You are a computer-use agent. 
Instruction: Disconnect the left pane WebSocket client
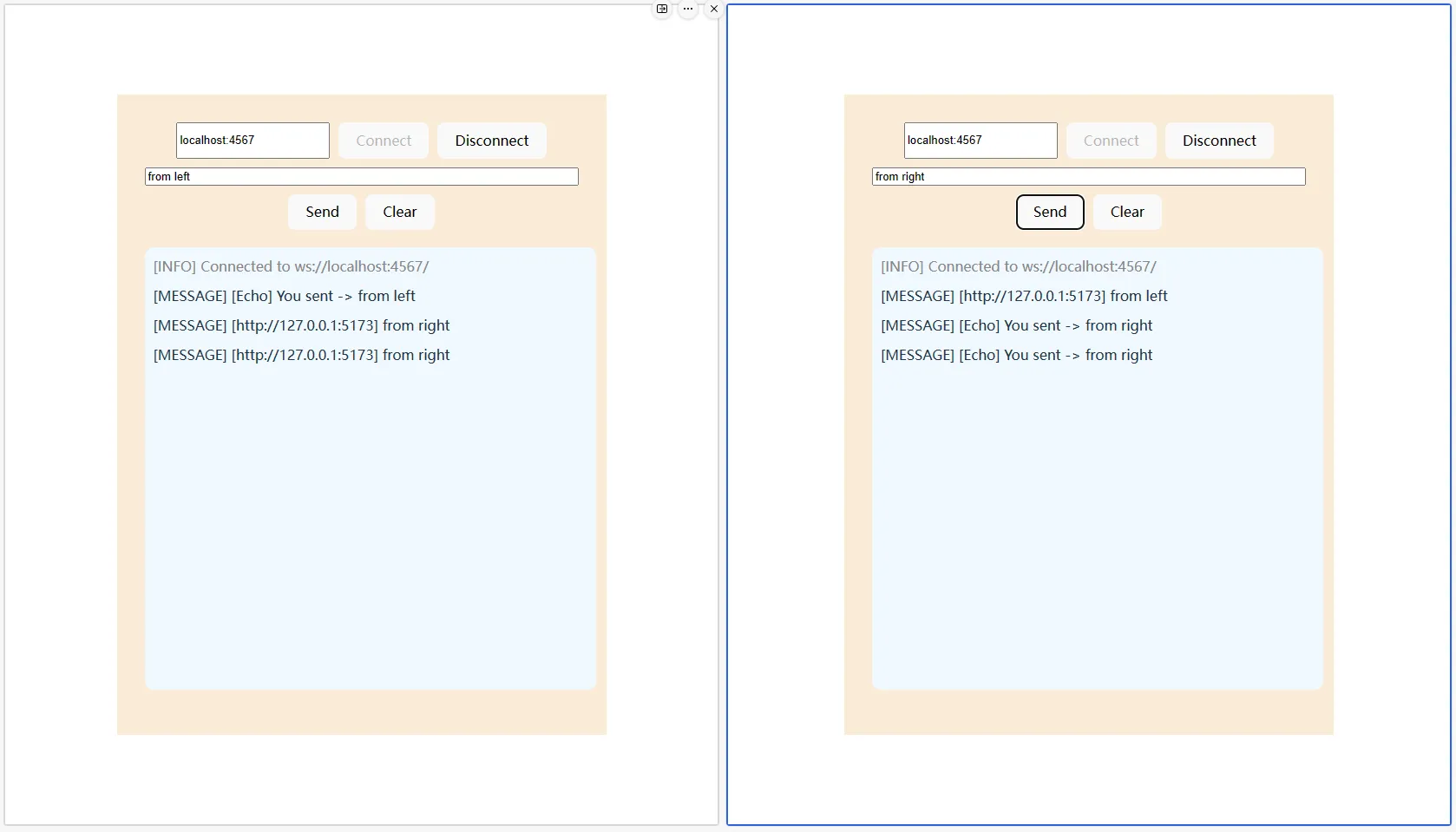[491, 141]
